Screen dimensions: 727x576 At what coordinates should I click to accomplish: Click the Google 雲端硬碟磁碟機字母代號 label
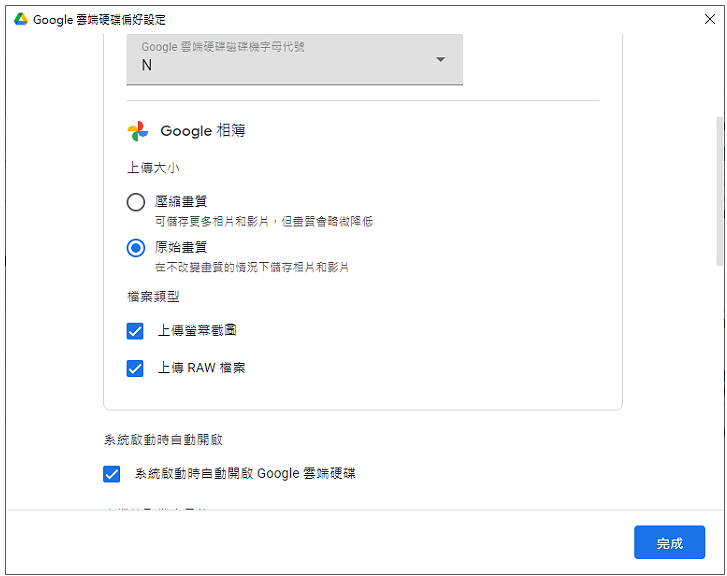coord(223,47)
